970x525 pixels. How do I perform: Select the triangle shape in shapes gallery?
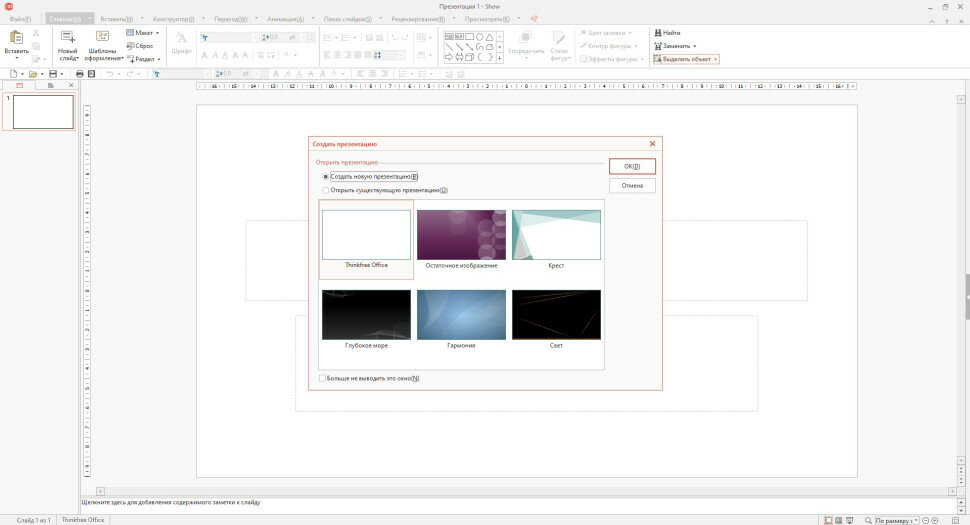tap(489, 37)
